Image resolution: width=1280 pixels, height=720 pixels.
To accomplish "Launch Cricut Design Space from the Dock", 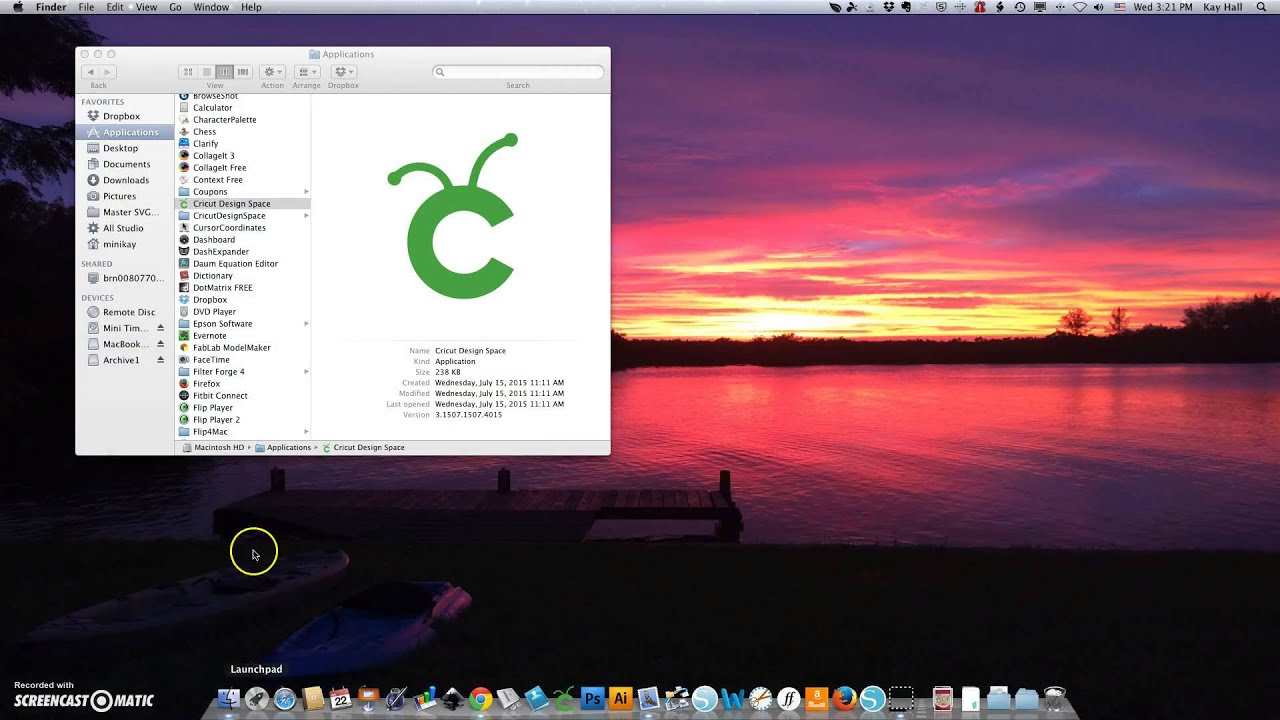I will pyautogui.click(x=564, y=698).
